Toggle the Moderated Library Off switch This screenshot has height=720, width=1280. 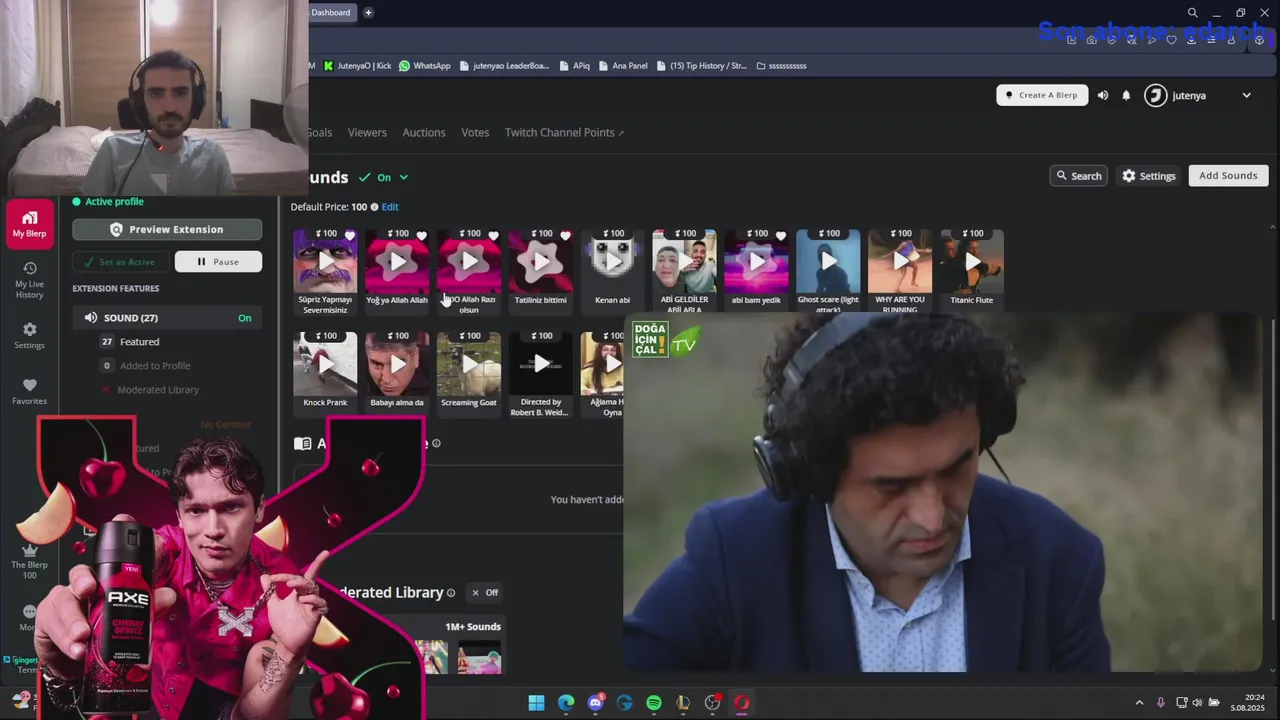(x=485, y=593)
